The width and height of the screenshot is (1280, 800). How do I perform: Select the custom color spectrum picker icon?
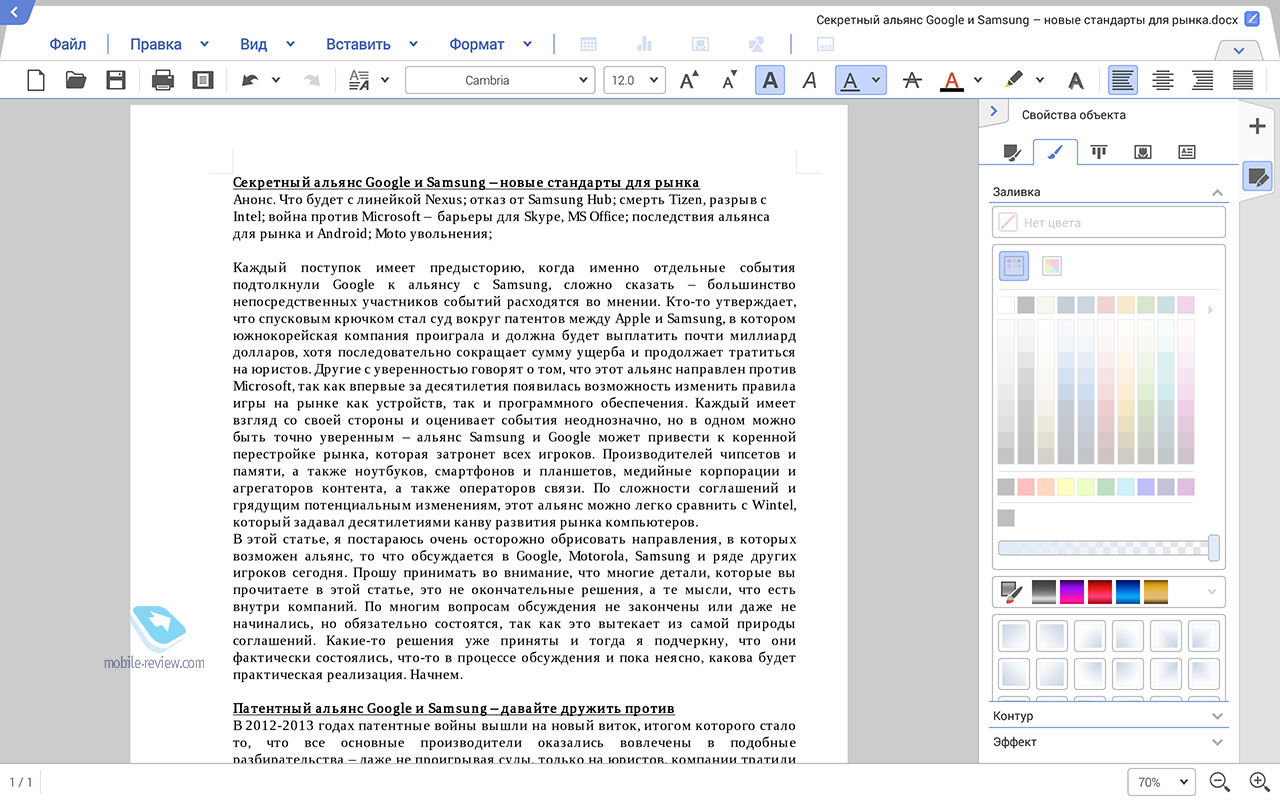(x=1051, y=265)
